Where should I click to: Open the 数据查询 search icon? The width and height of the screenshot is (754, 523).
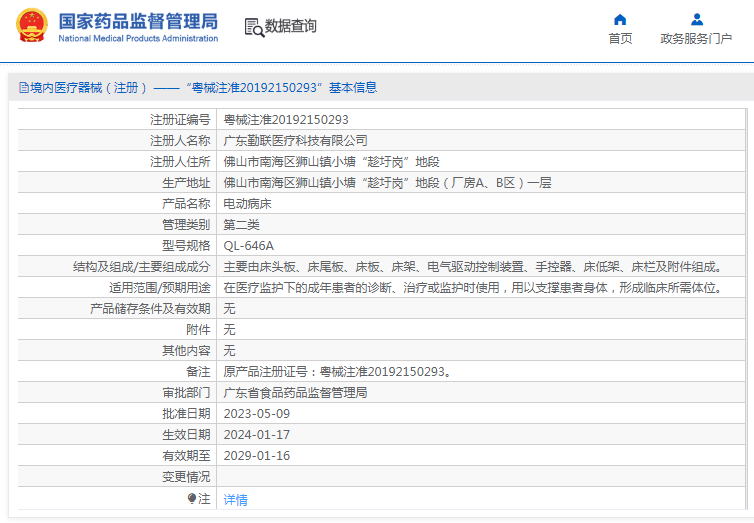point(254,27)
